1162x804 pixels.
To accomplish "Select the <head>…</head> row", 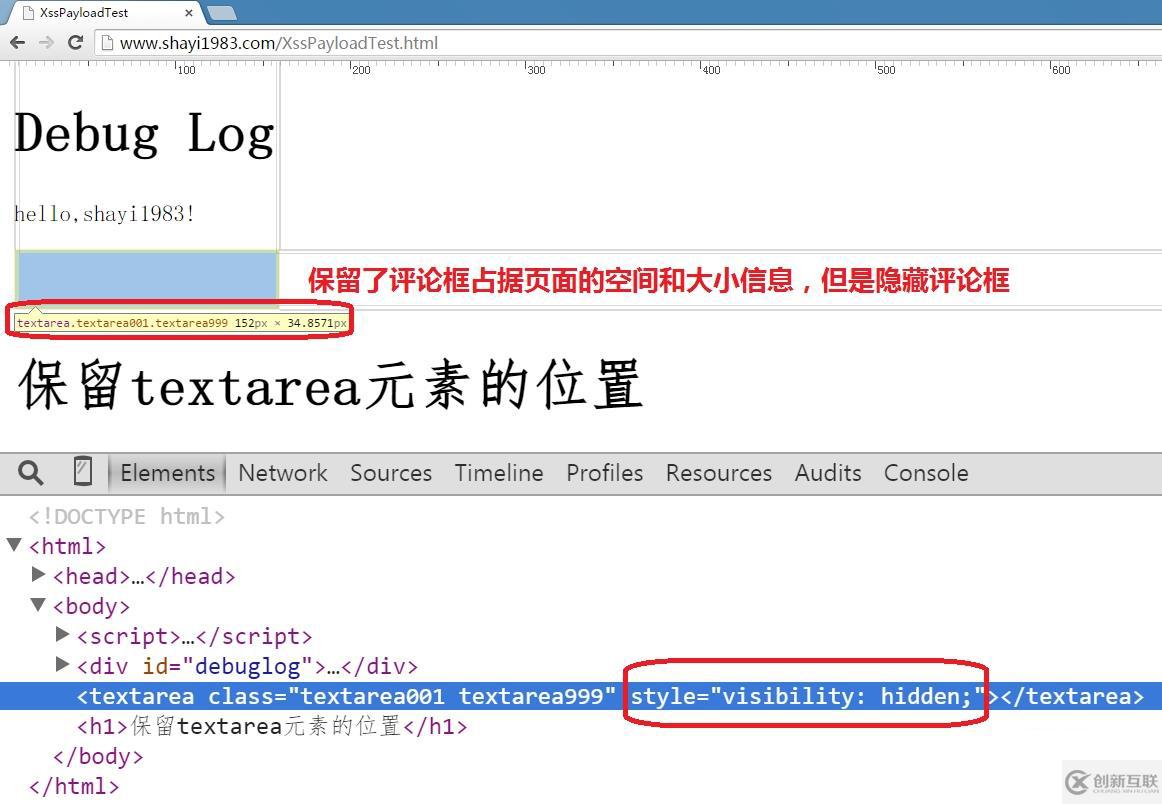I will 145,577.
